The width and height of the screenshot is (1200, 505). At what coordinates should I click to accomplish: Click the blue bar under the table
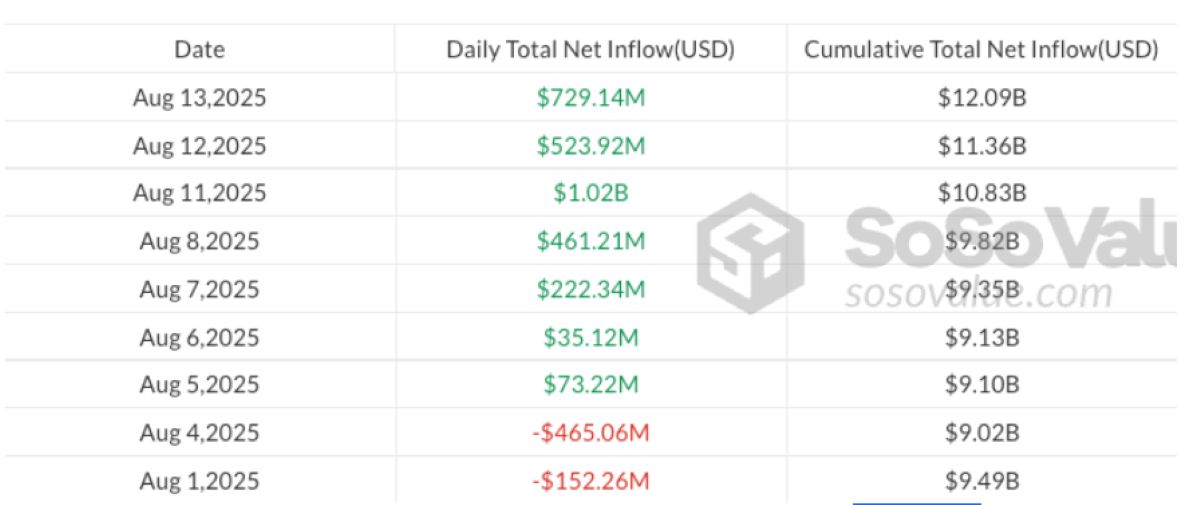pyautogui.click(x=916, y=503)
